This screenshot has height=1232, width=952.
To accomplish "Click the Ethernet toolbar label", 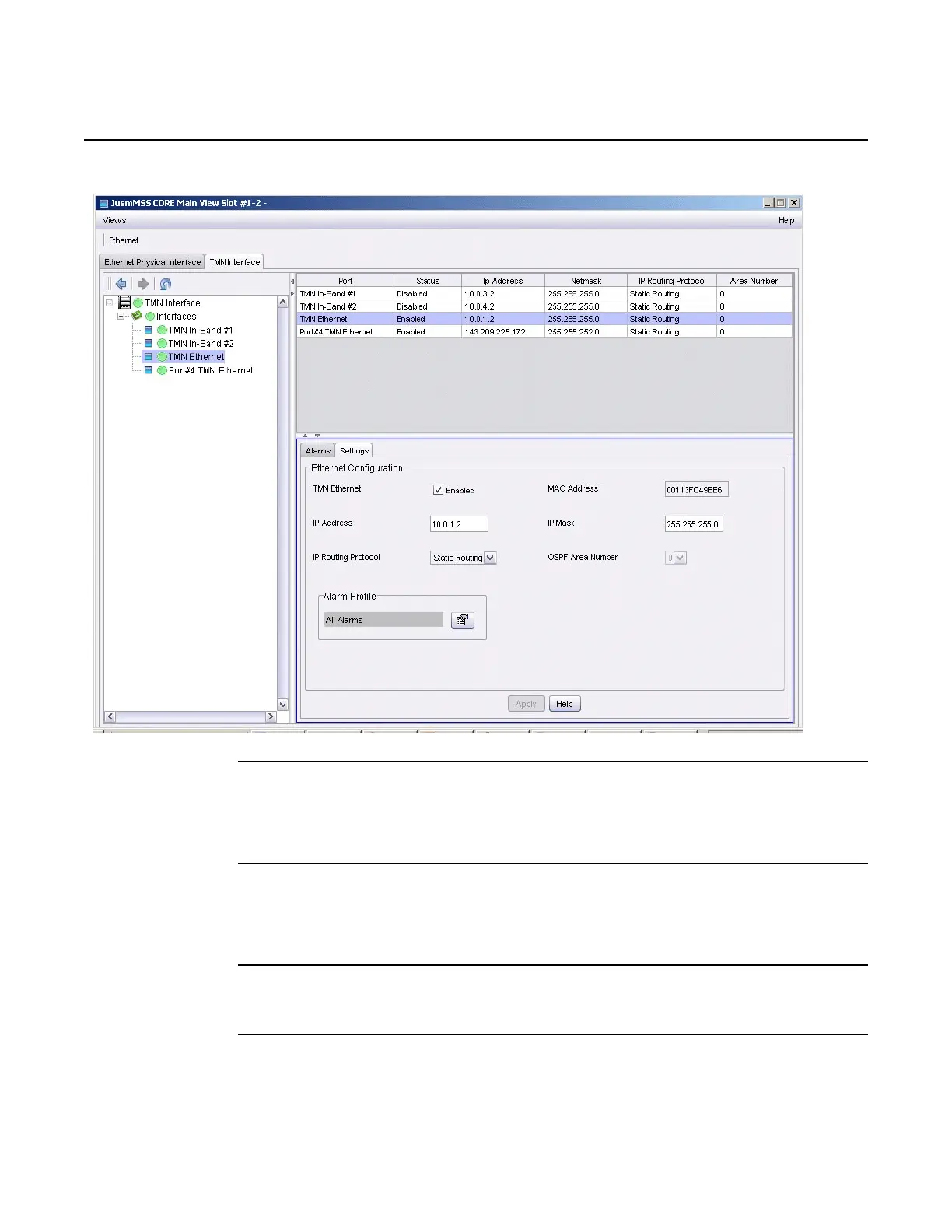I will click(x=124, y=240).
